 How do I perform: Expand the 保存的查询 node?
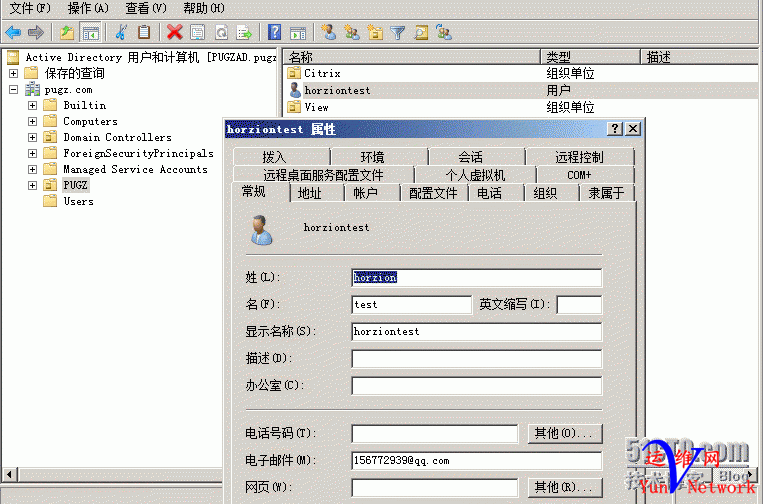[14, 73]
